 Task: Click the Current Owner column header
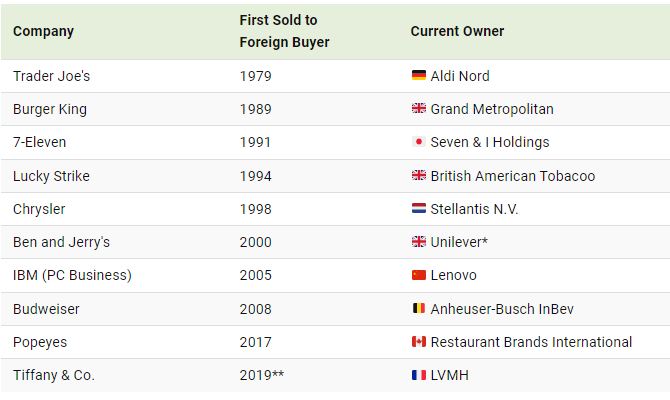(457, 31)
